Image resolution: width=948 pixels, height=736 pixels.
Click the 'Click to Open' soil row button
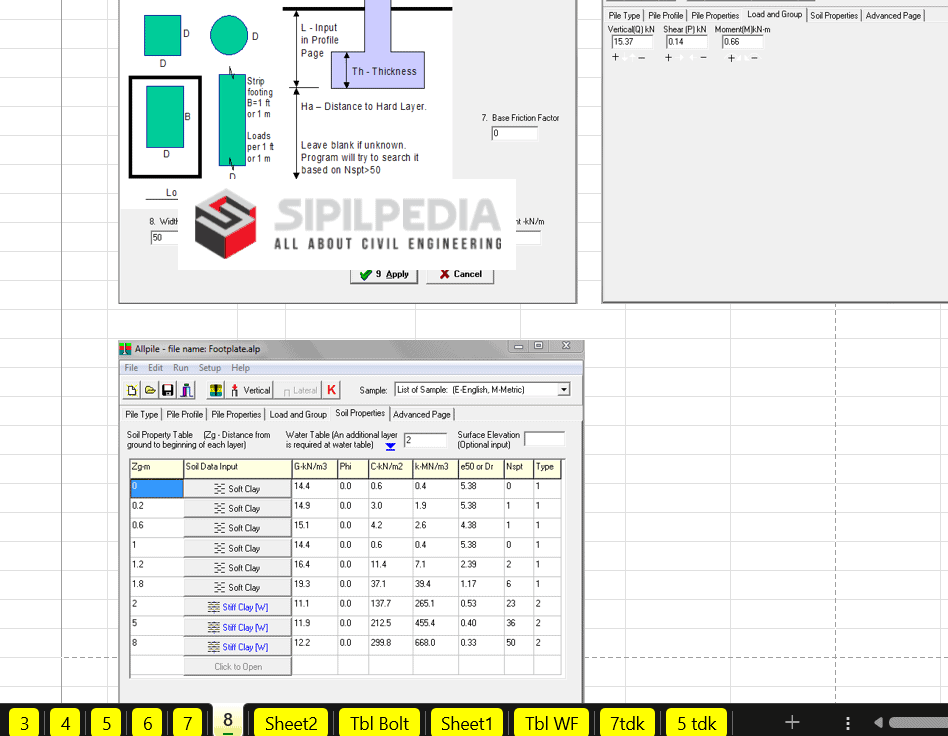237,666
